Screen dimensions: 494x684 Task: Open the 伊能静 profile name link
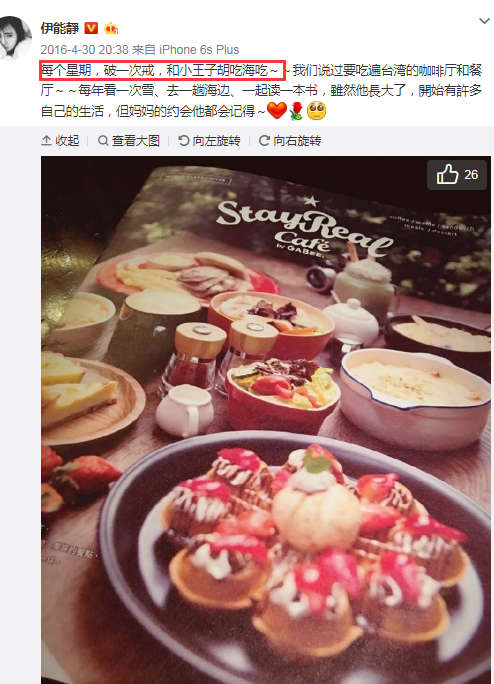[60, 28]
